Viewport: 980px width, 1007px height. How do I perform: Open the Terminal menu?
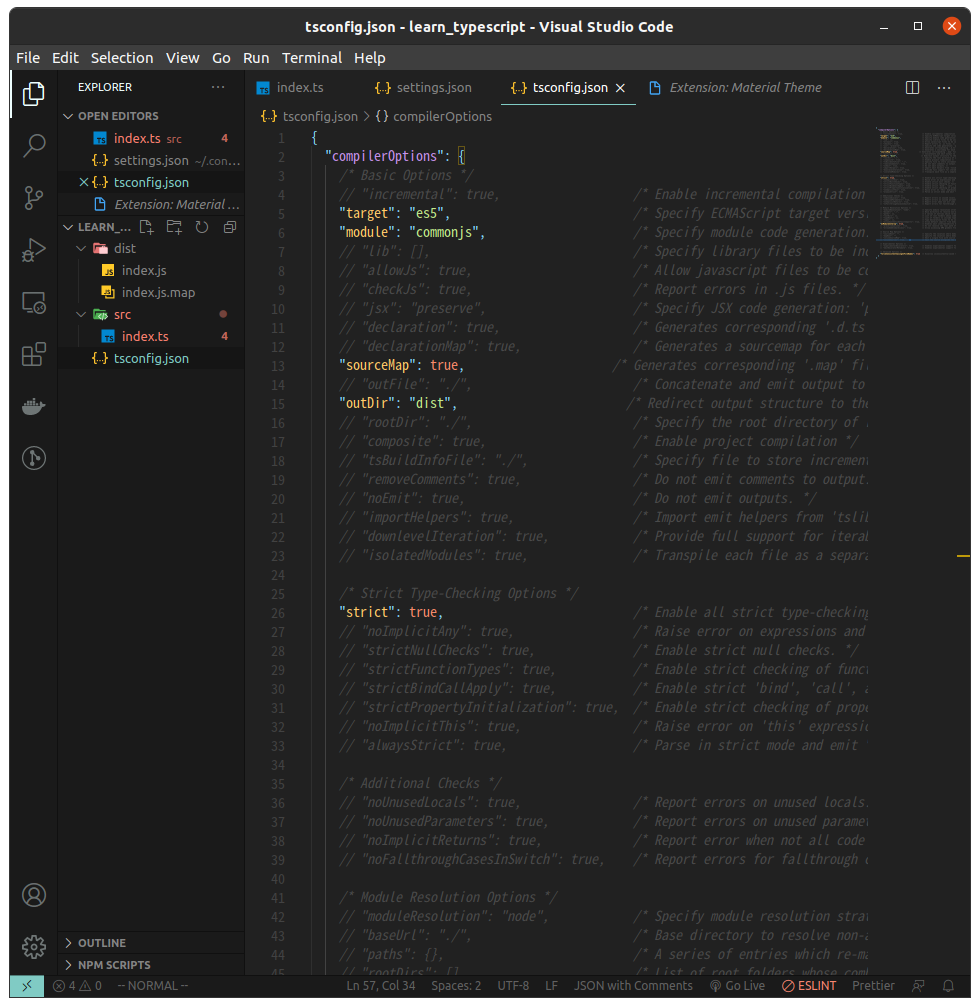(x=311, y=58)
